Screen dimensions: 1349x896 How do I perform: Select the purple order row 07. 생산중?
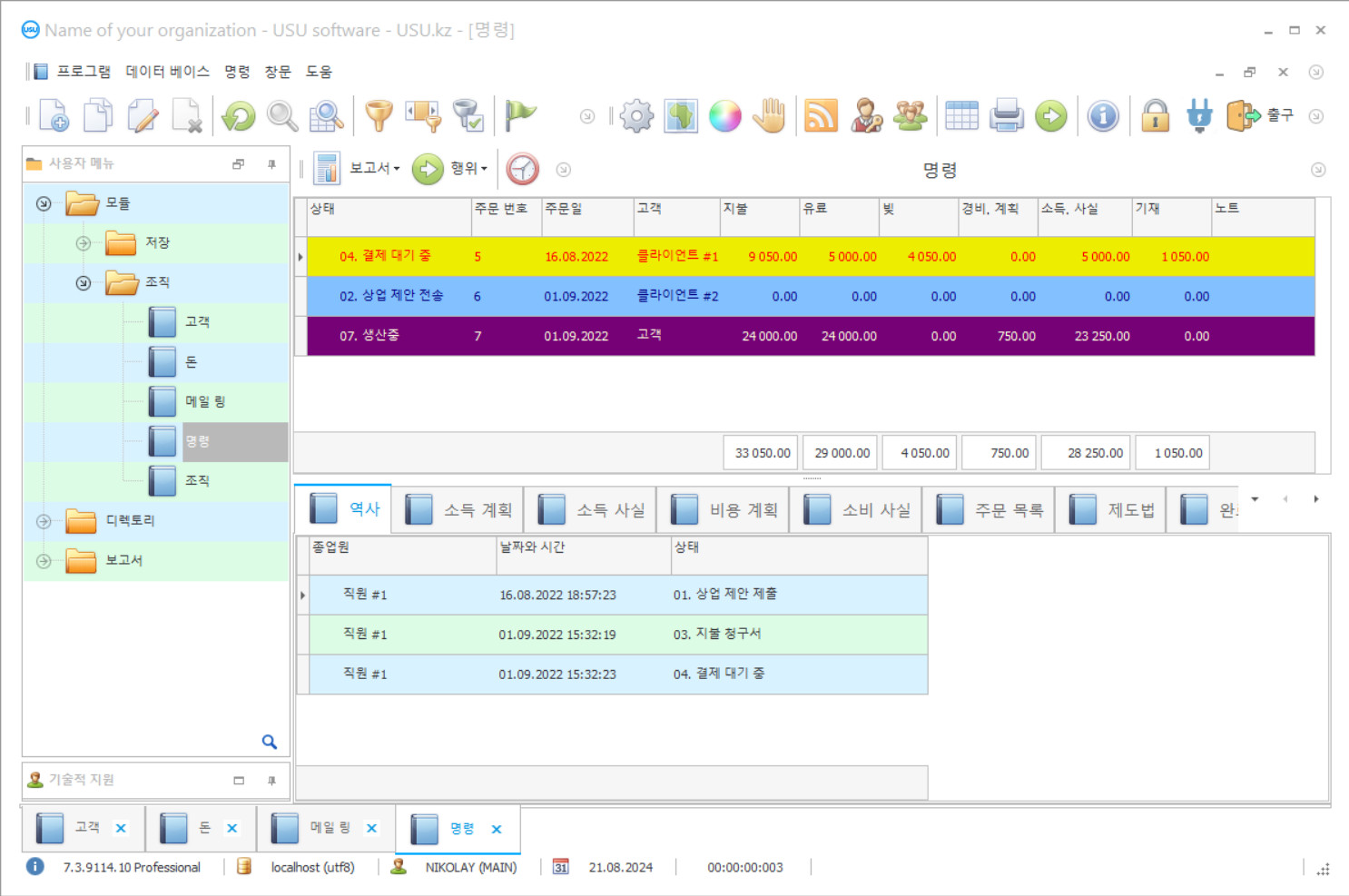[x=811, y=336]
